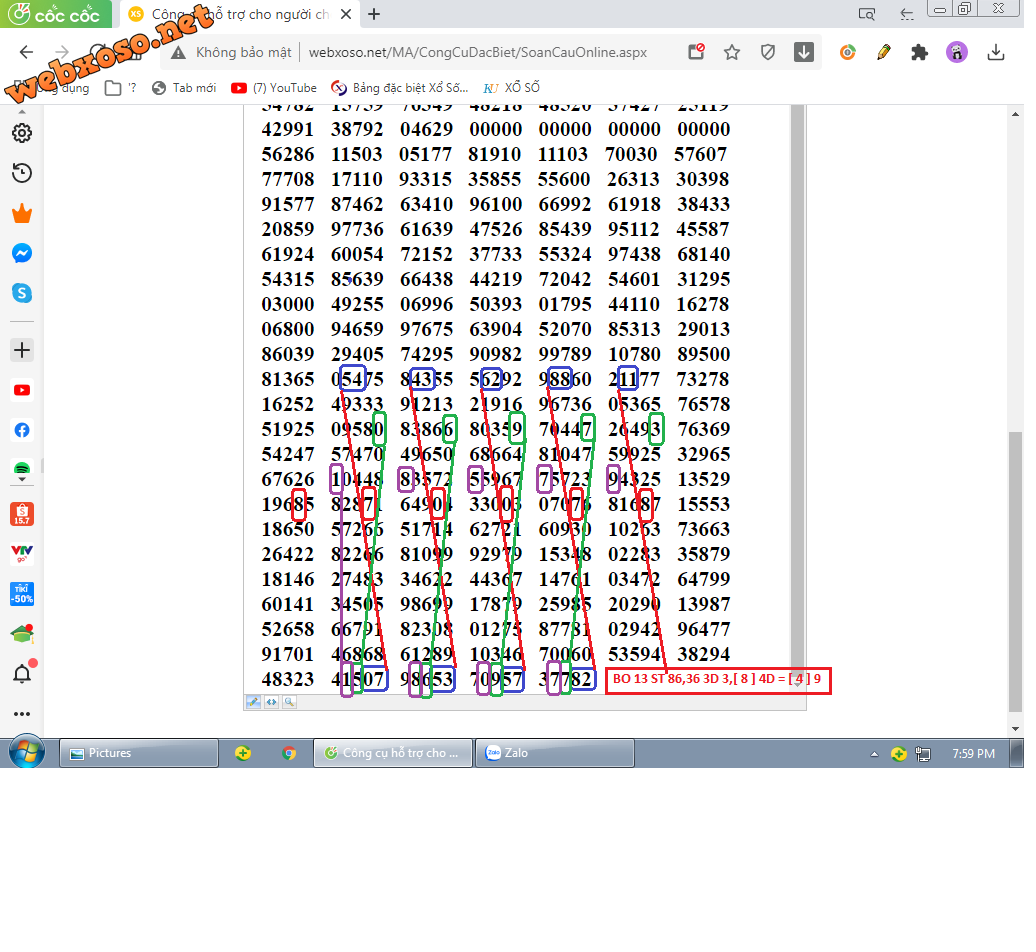Open the extensions puzzle icon
The image size is (1036, 952).
coord(919,53)
